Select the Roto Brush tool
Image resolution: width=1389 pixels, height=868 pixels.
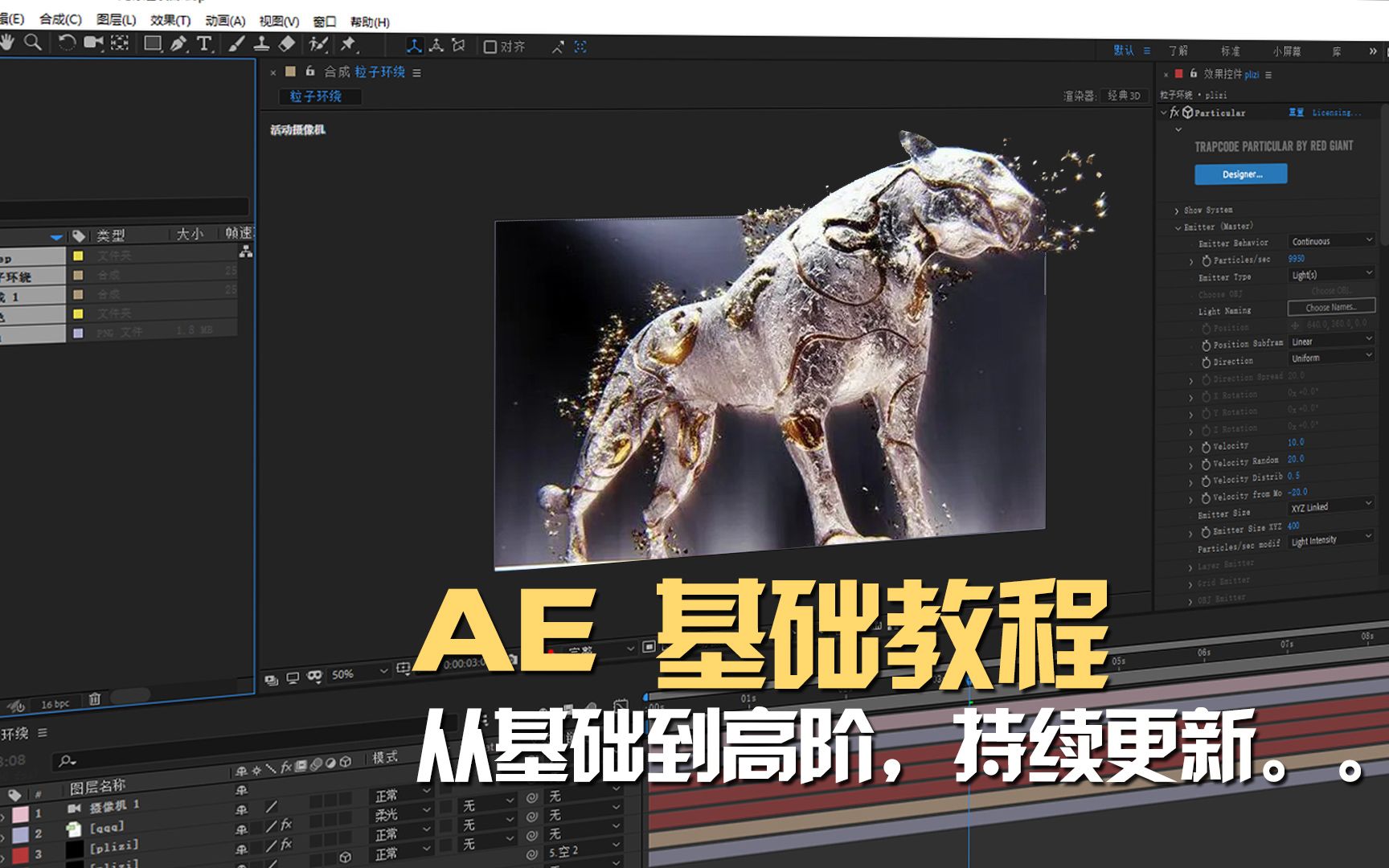(319, 44)
